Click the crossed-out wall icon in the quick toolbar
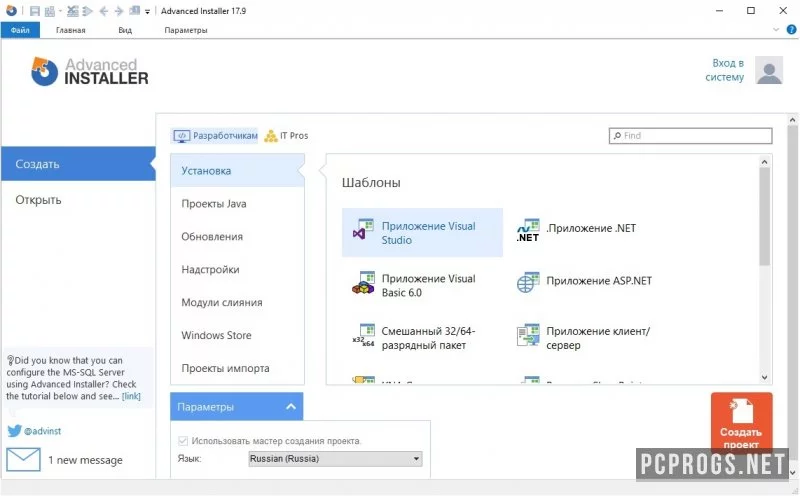 coord(73,11)
